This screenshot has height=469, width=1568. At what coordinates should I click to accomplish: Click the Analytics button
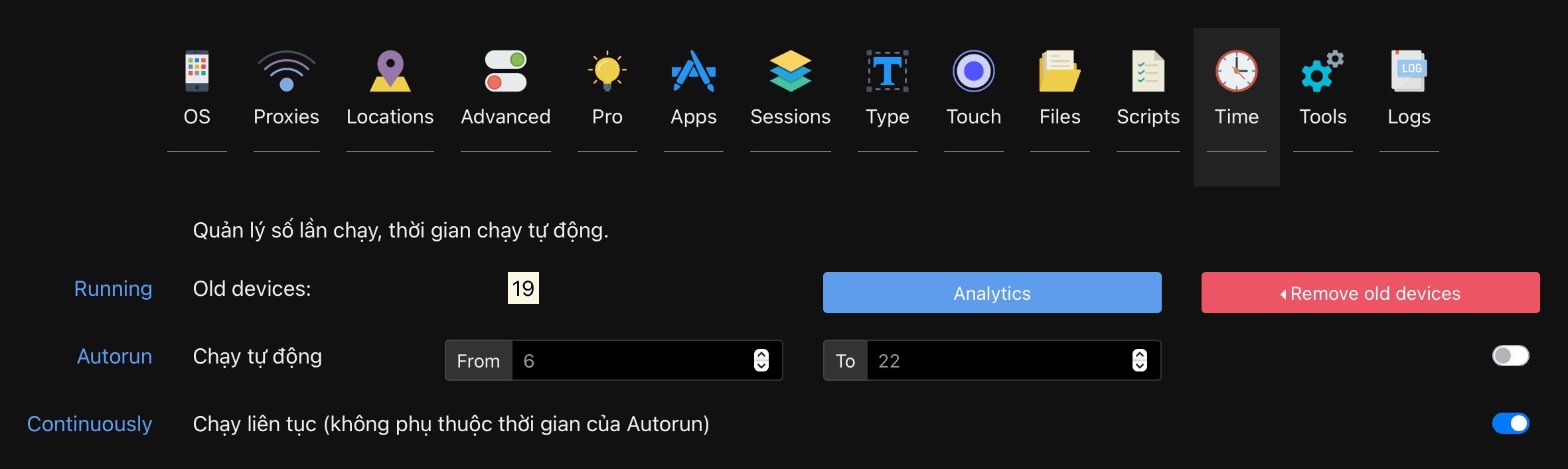point(992,293)
